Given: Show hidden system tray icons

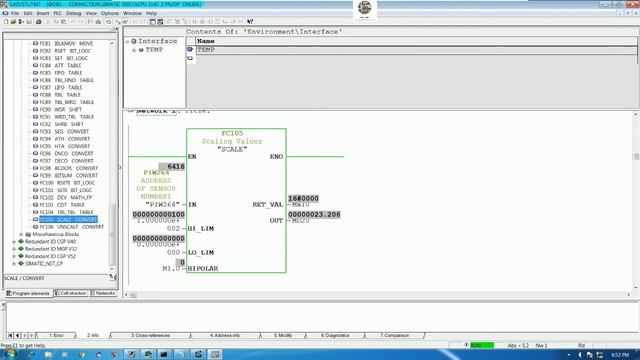Looking at the screenshot, I should (569, 355).
